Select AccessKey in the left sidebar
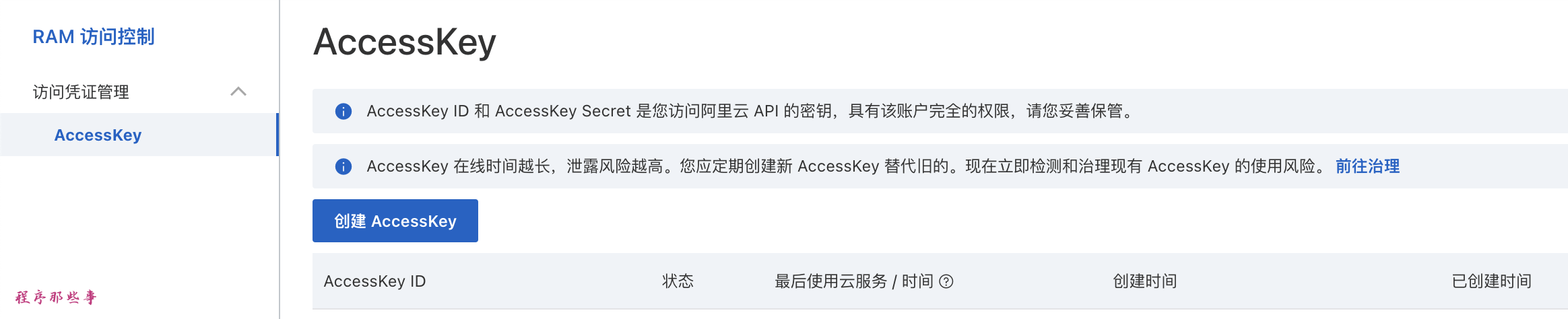The image size is (1568, 319). point(98,135)
